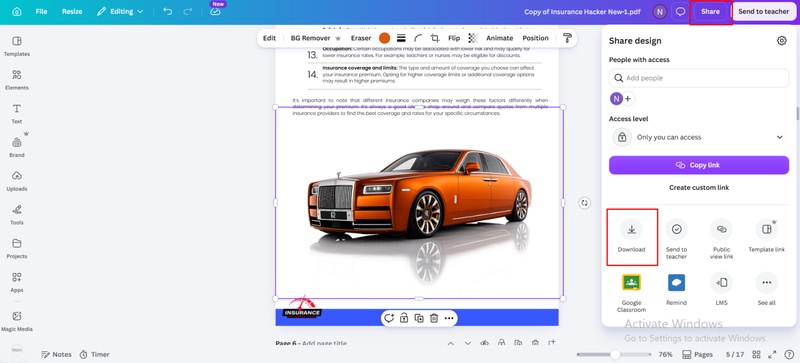Click the cloud save status icon
The height and width of the screenshot is (363, 800).
(x=215, y=11)
